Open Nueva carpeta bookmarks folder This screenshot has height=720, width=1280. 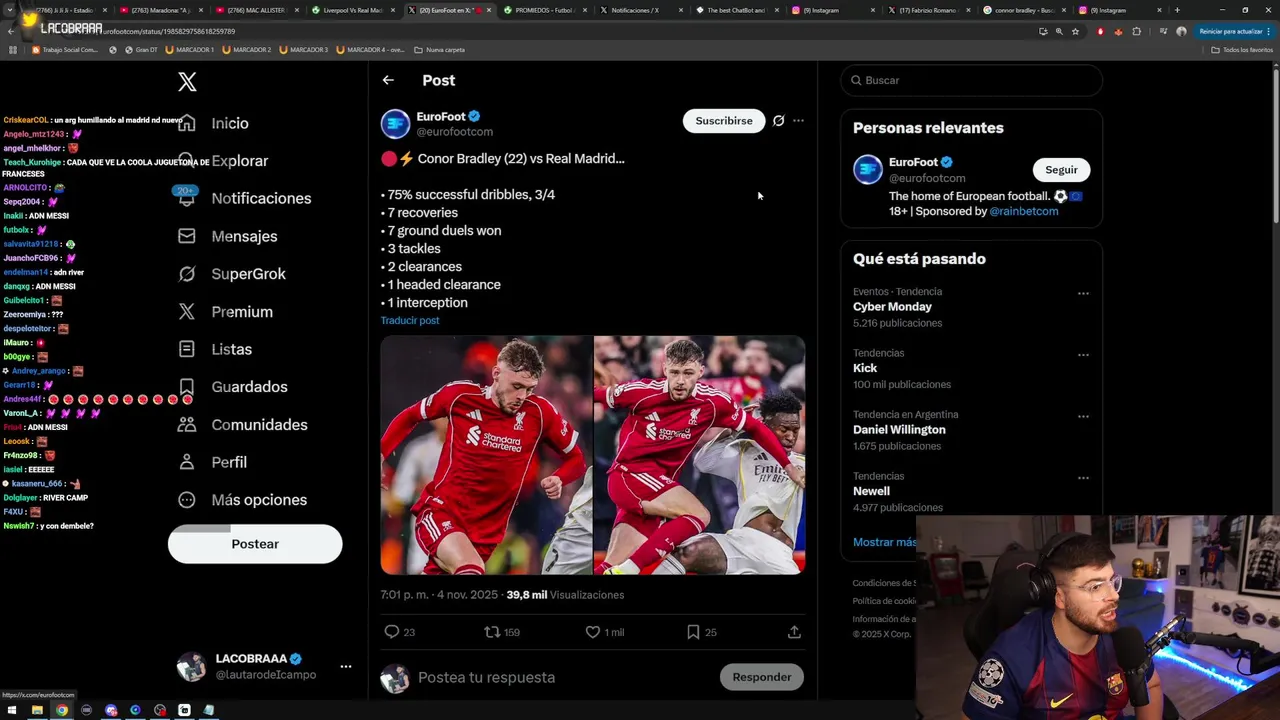(x=440, y=49)
